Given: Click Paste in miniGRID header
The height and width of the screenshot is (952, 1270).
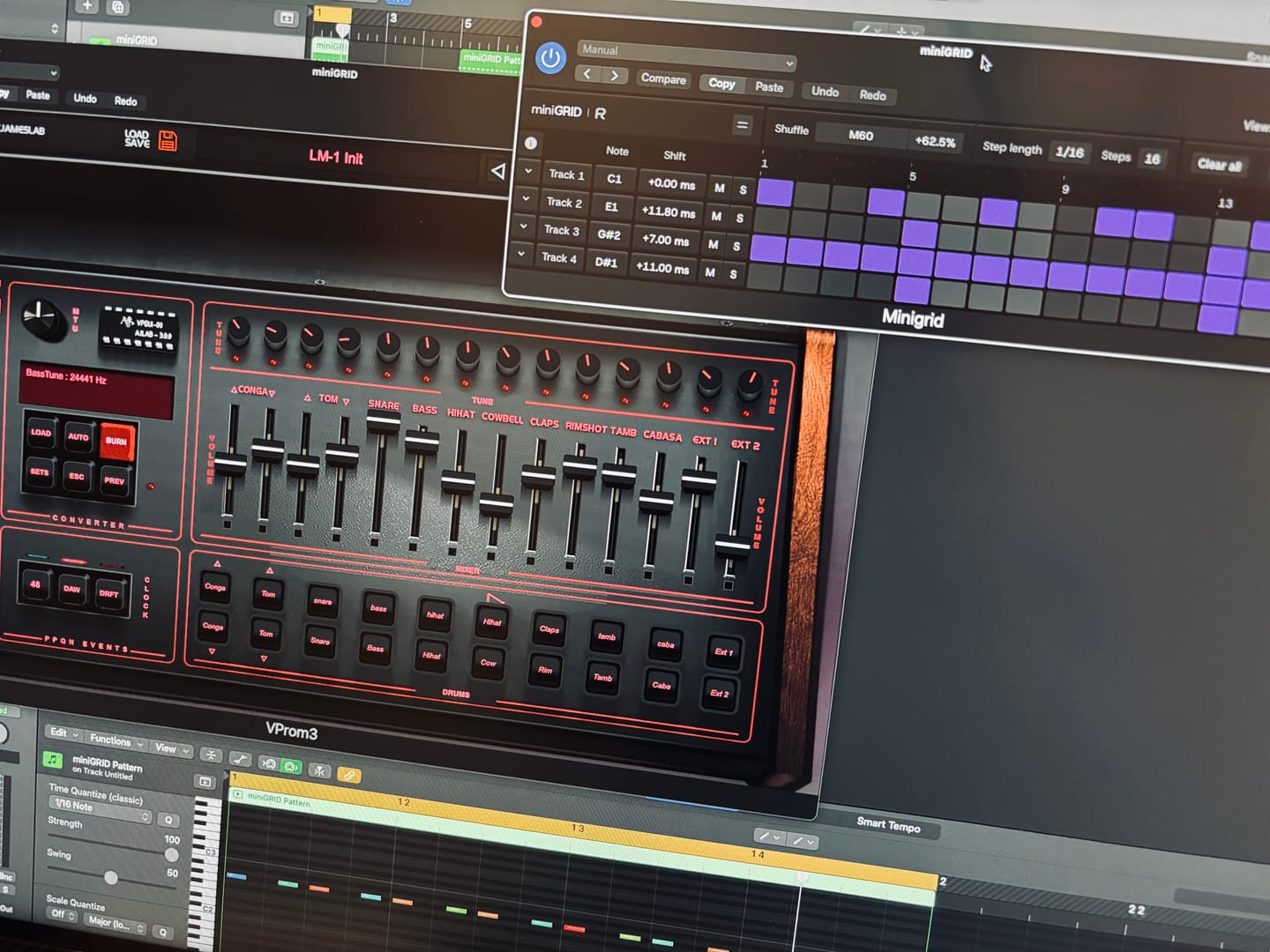Looking at the screenshot, I should [769, 86].
